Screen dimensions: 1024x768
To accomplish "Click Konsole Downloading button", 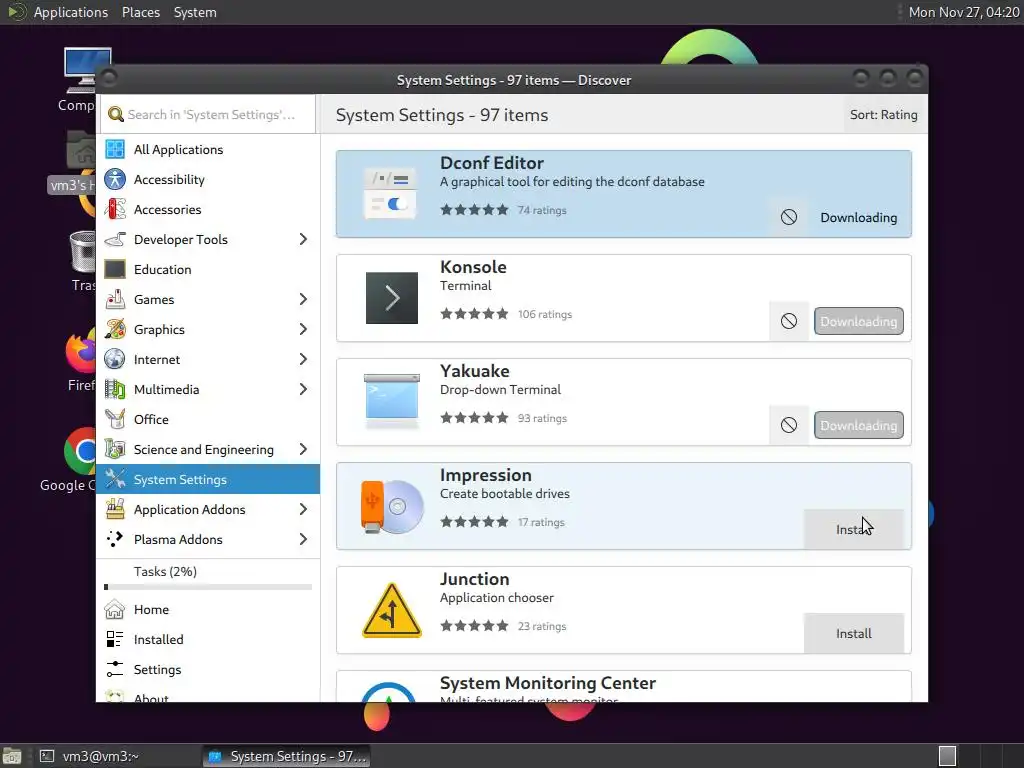I will point(859,321).
